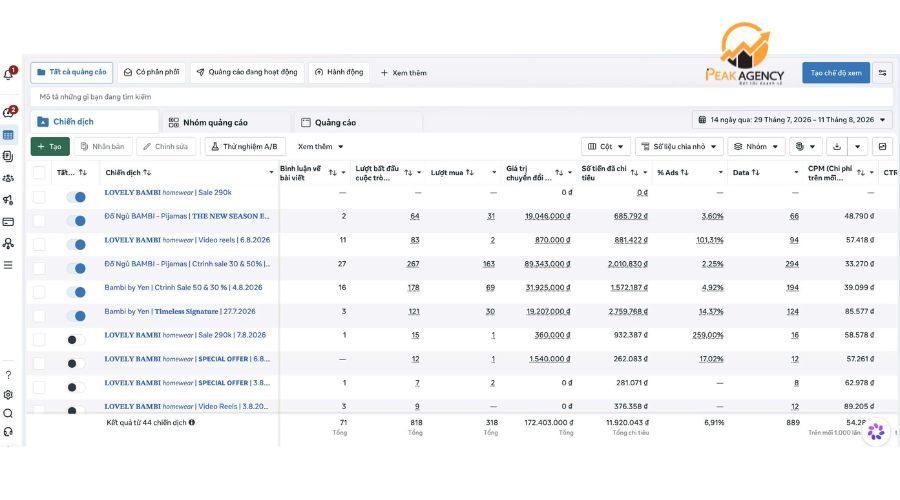
Task: Open the cloud icon with red badge 2
Action: (9, 112)
